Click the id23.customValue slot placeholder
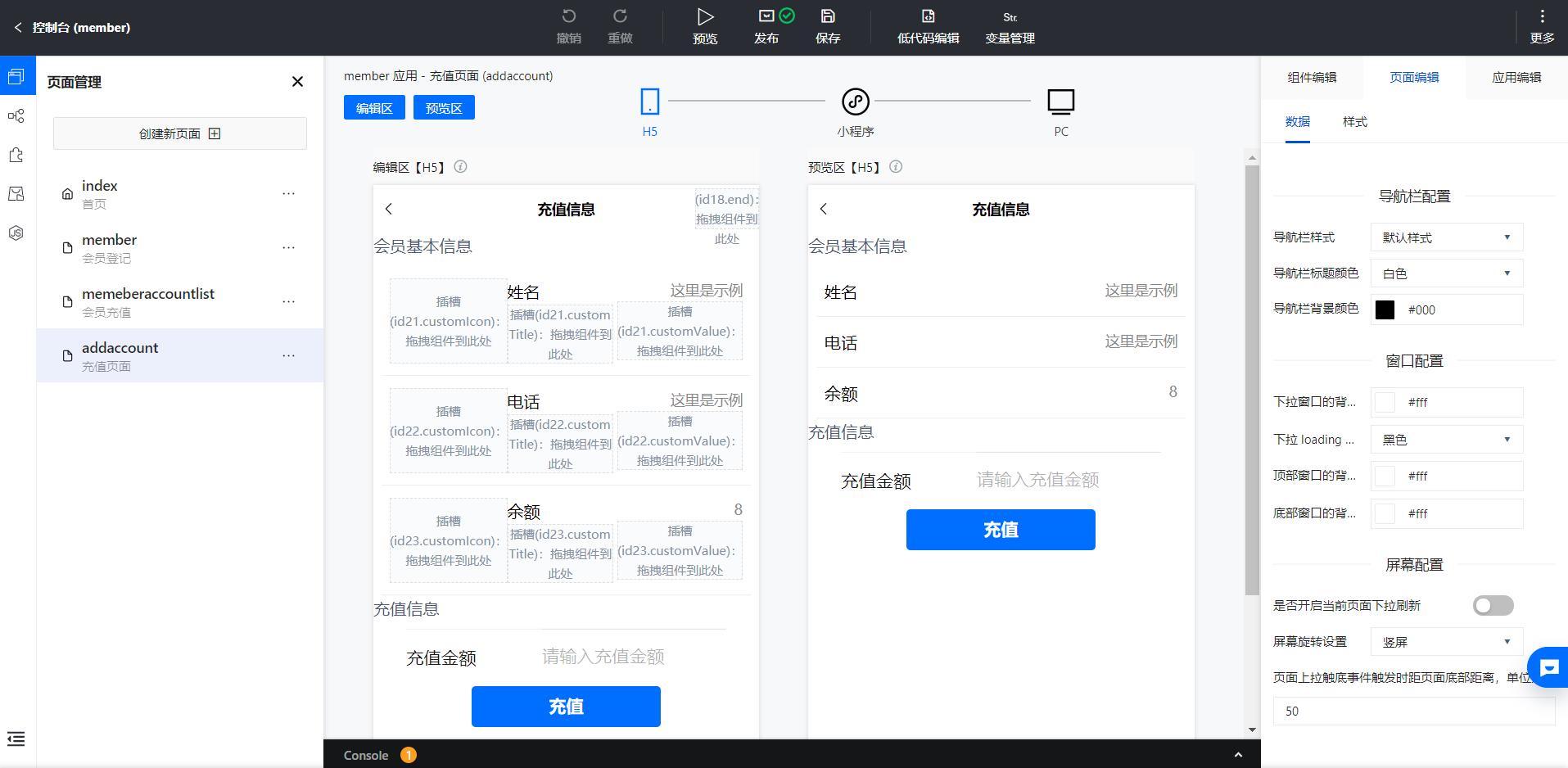The height and width of the screenshot is (768, 1568). 680,551
